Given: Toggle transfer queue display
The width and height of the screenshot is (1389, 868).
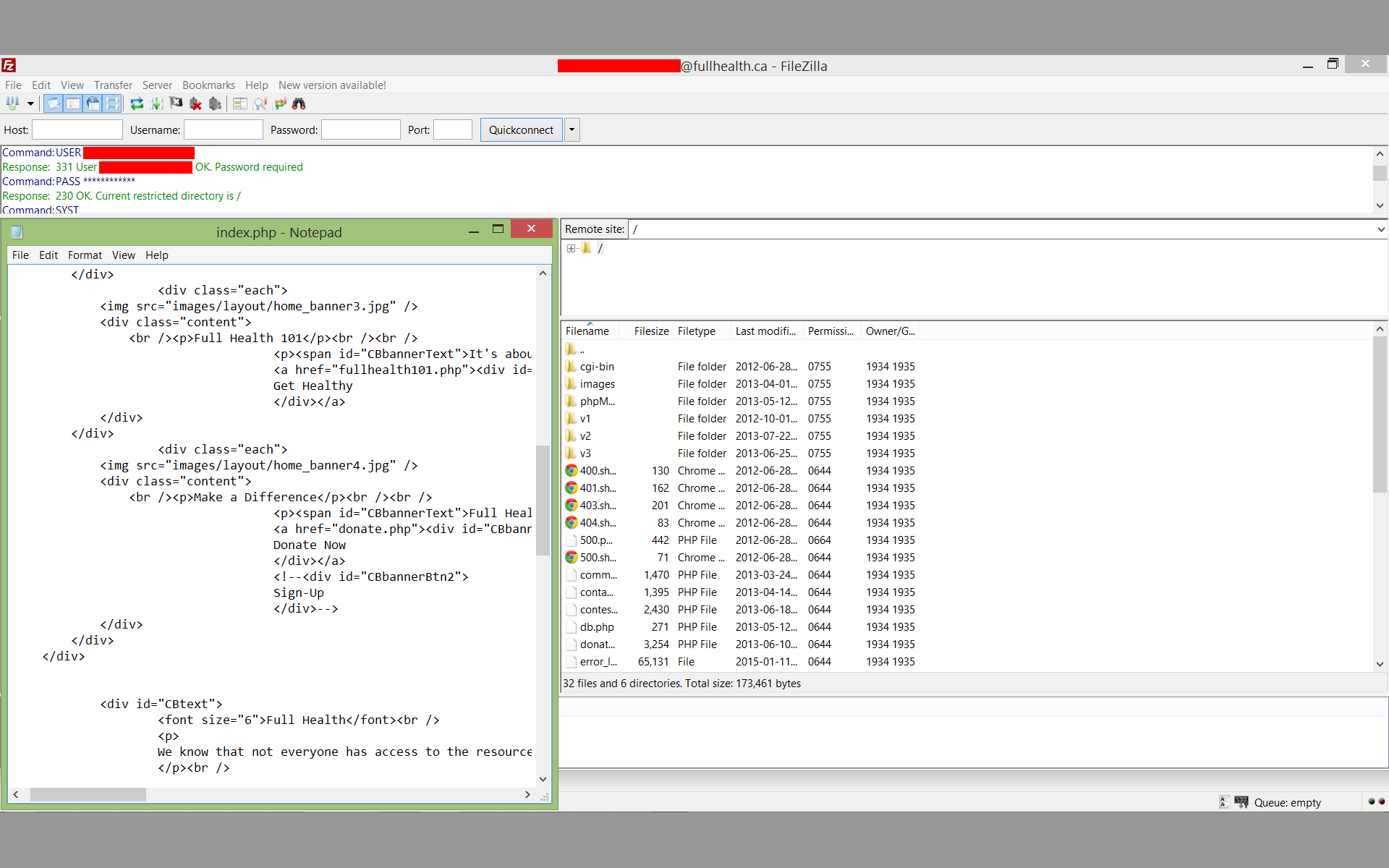Looking at the screenshot, I should pyautogui.click(x=113, y=103).
